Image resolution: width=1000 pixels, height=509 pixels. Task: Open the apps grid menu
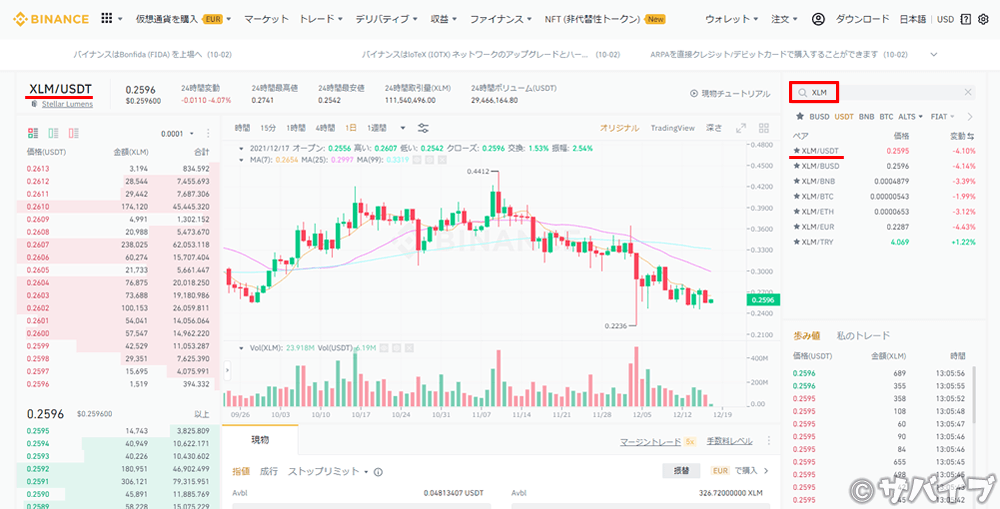coord(107,18)
